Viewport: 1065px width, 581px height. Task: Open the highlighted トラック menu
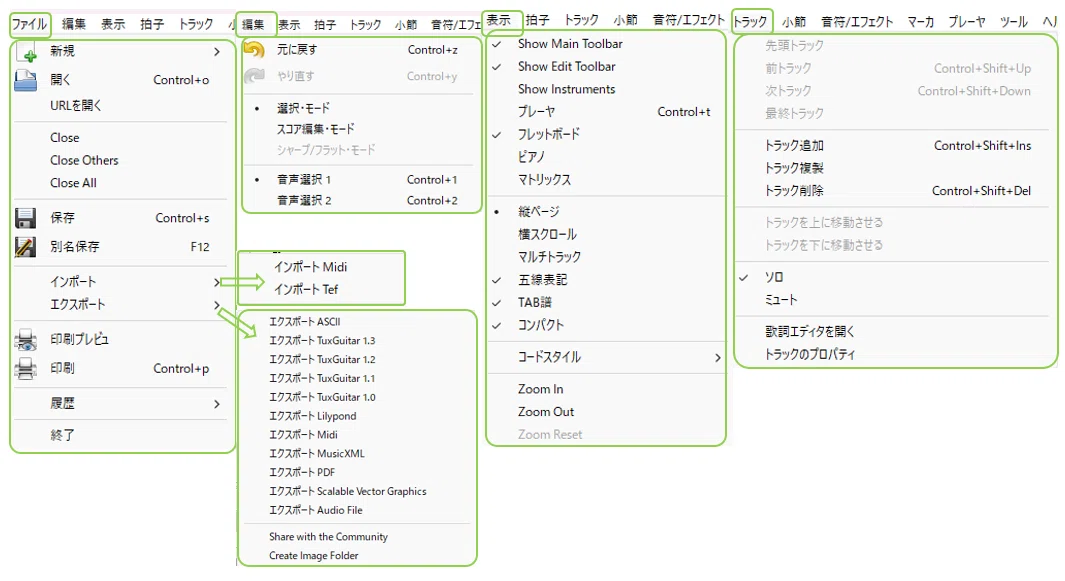(751, 21)
